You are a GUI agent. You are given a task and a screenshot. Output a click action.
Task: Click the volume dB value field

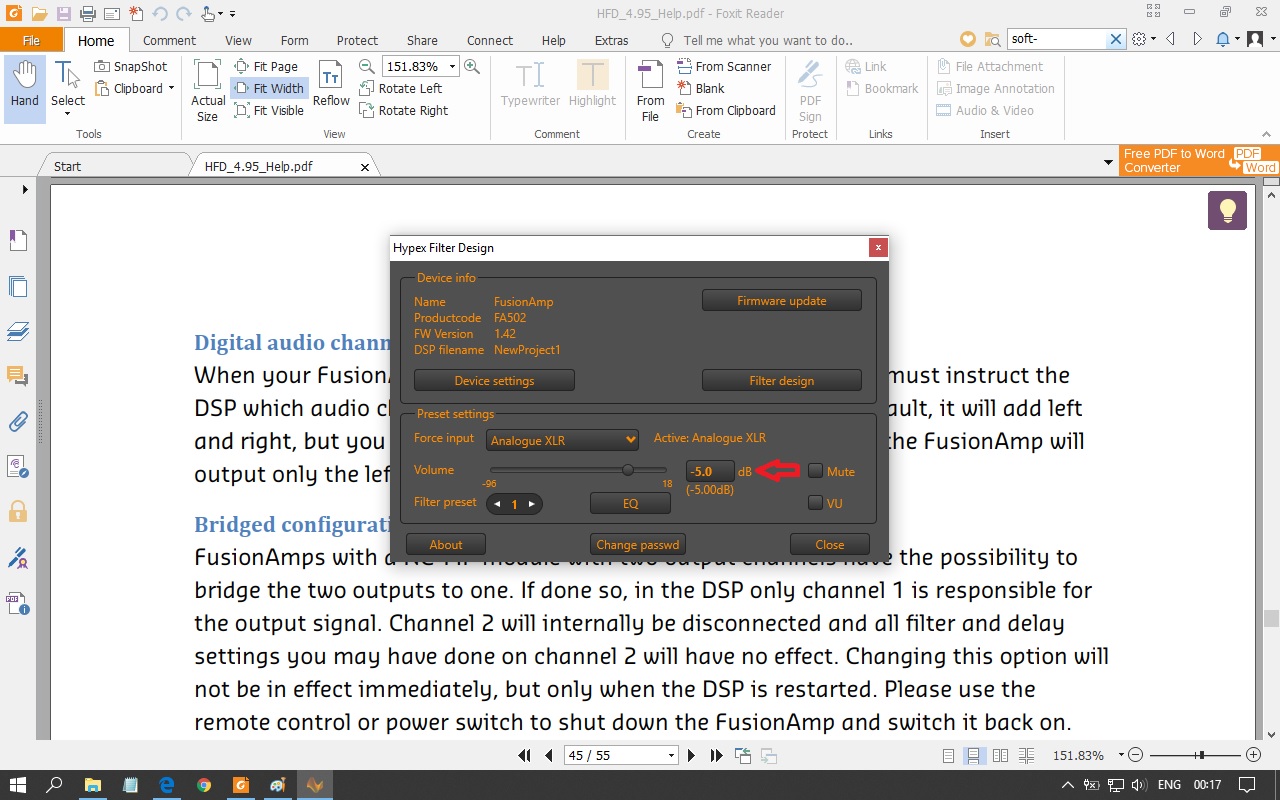coord(709,471)
